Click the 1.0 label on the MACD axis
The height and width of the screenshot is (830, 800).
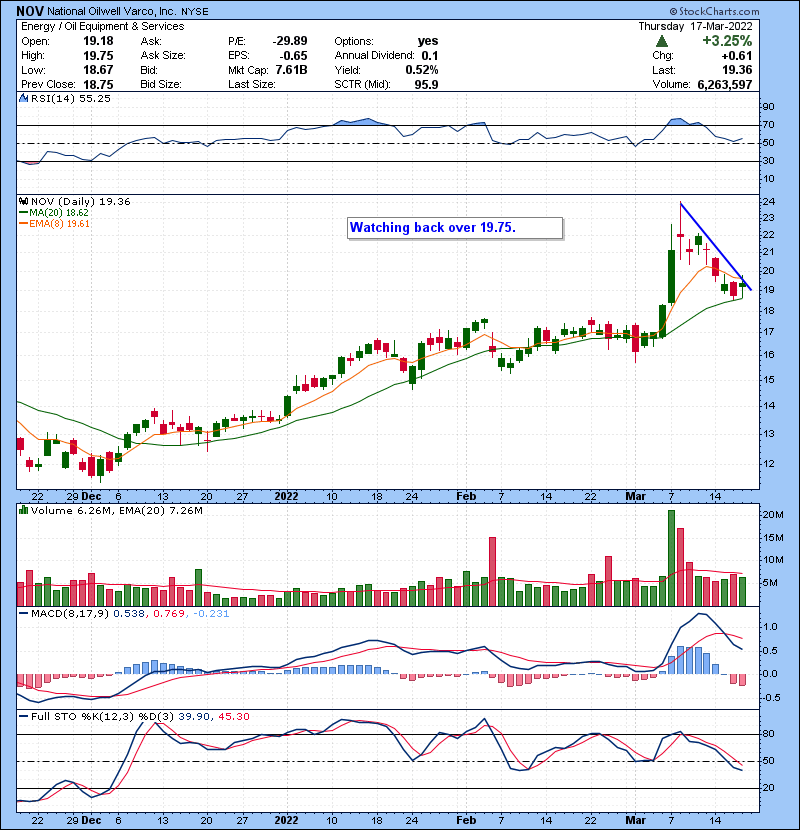(770, 627)
